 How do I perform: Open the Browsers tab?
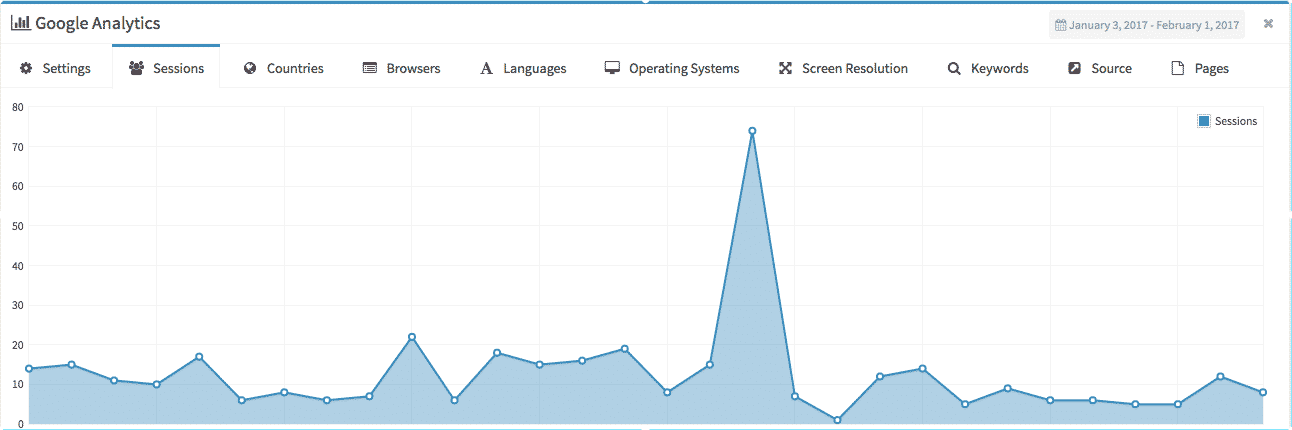[401, 68]
